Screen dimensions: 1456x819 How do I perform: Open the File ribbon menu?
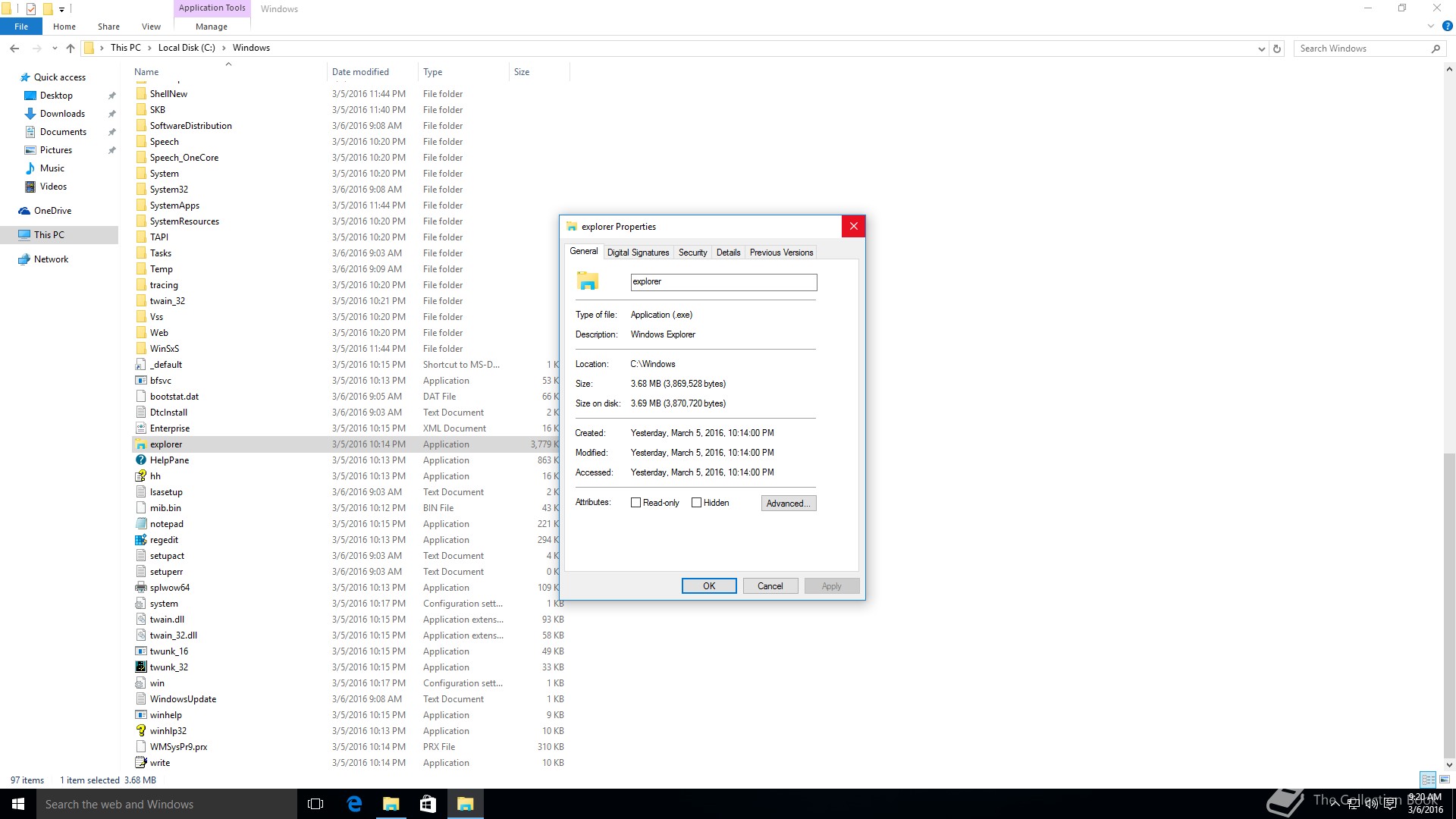click(x=21, y=27)
